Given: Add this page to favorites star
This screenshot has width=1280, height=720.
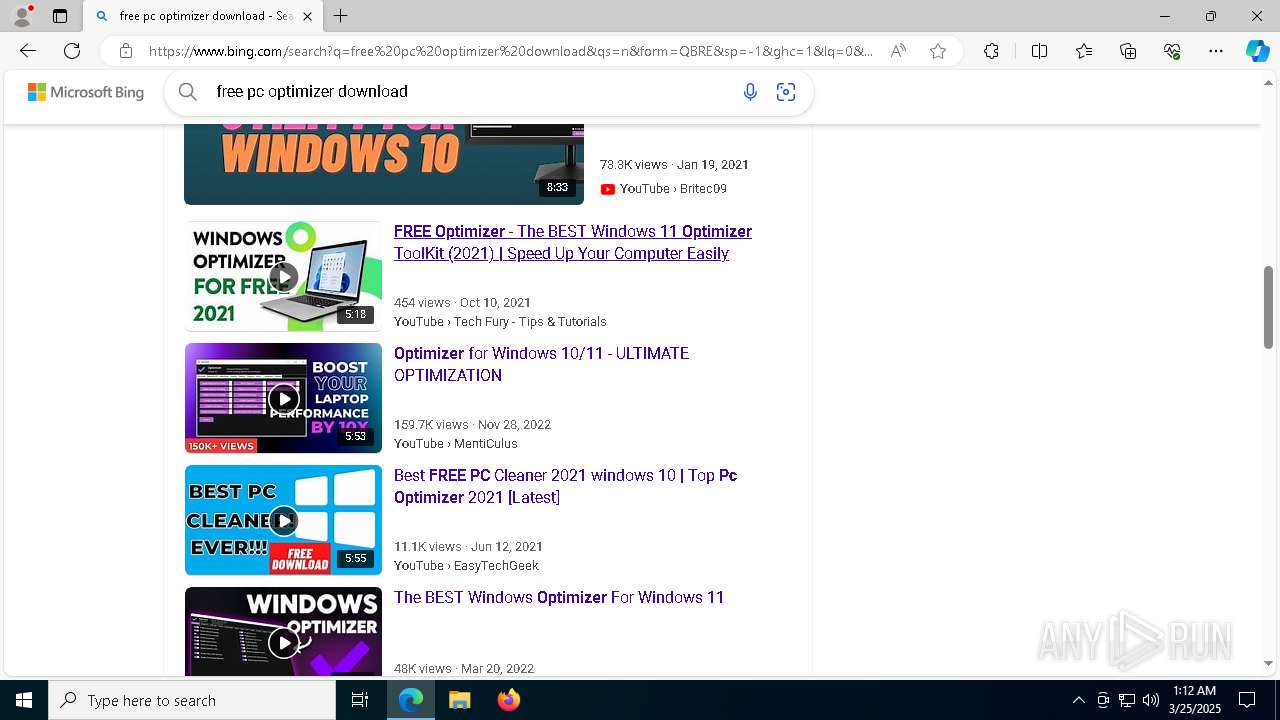Looking at the screenshot, I should click(938, 51).
